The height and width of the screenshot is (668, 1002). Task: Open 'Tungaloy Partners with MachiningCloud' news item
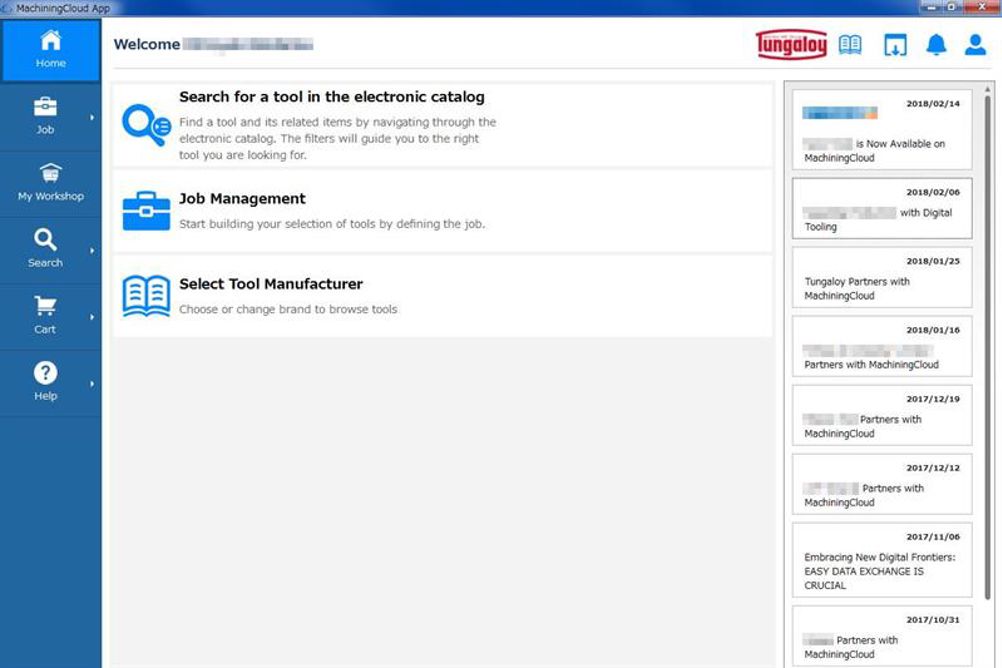[882, 277]
